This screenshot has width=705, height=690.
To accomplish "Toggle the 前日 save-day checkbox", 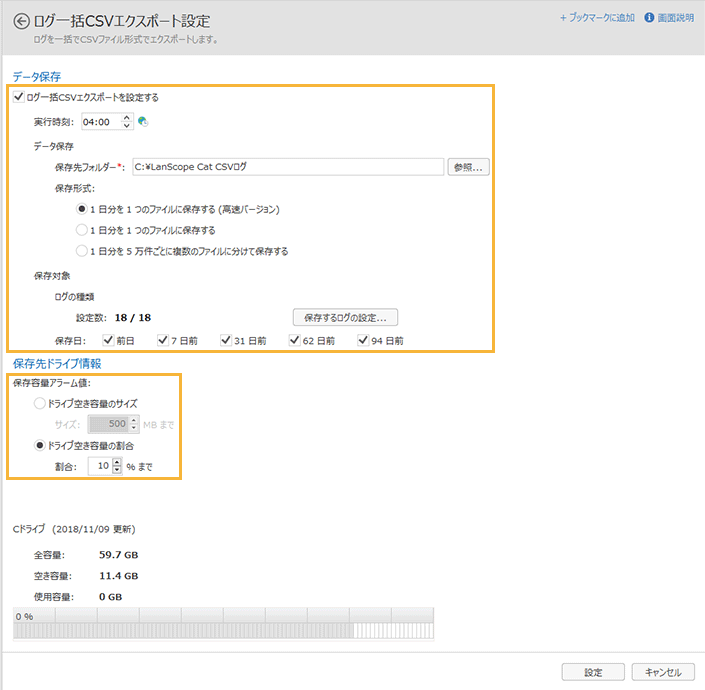I will [108, 340].
